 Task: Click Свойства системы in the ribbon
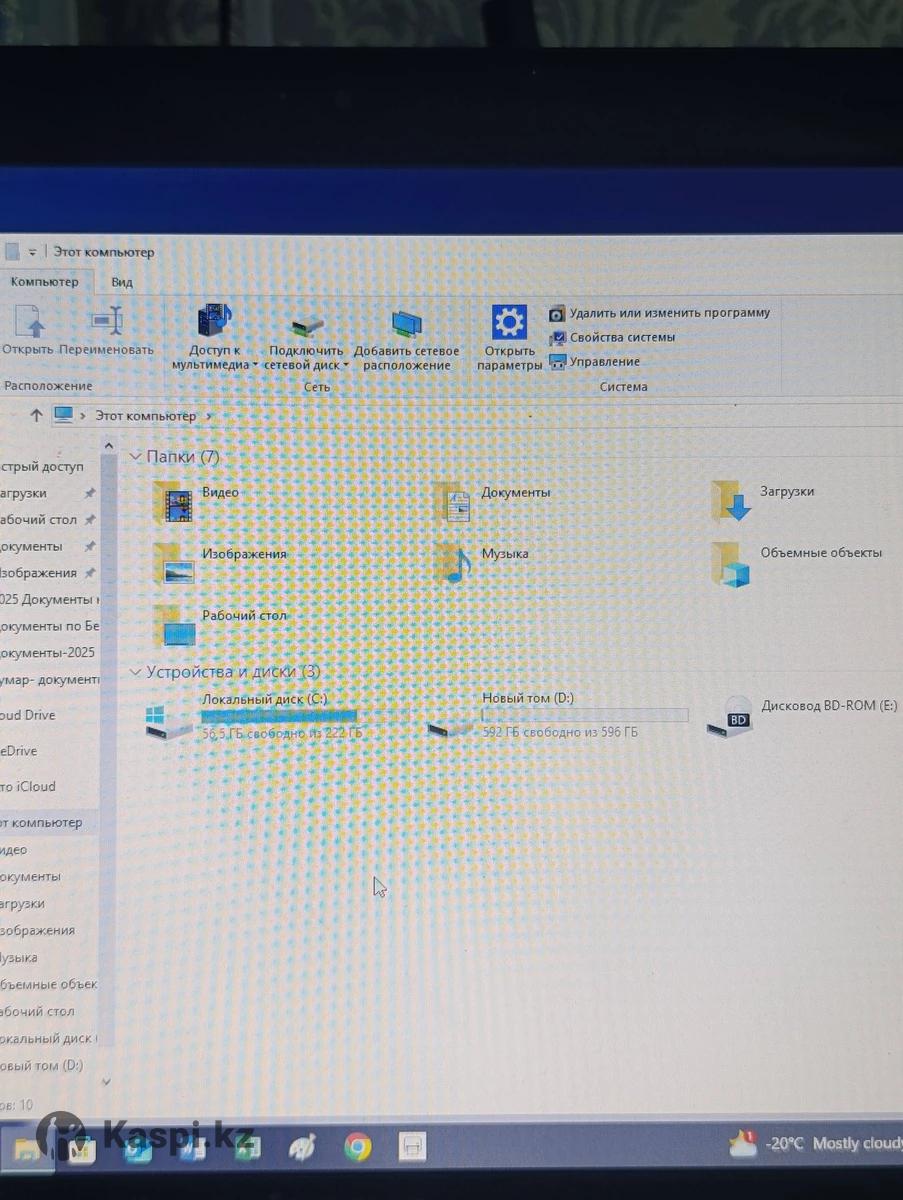tap(621, 338)
